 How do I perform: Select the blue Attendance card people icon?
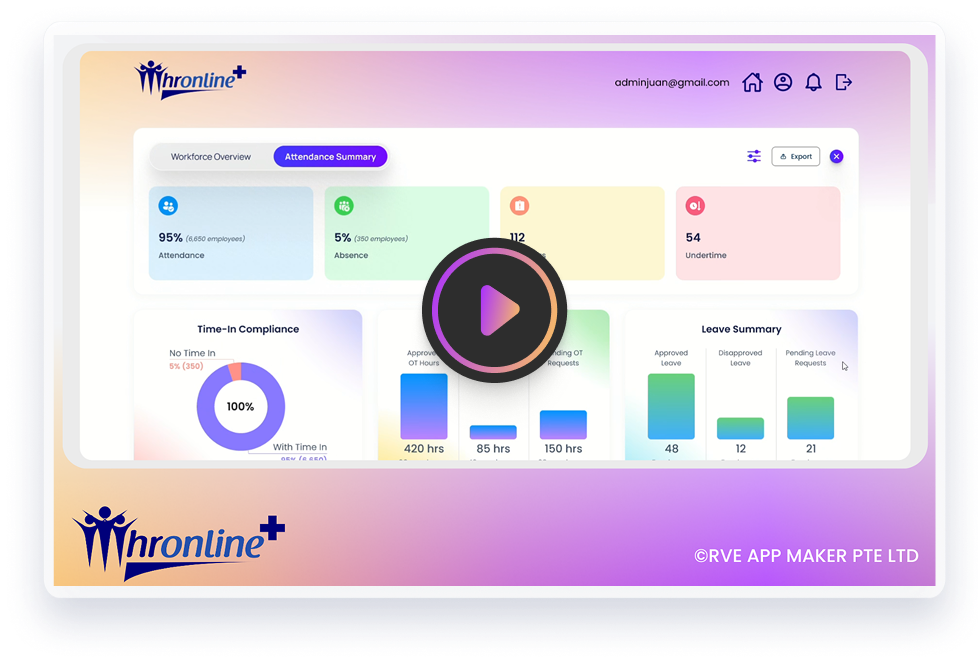click(x=168, y=205)
